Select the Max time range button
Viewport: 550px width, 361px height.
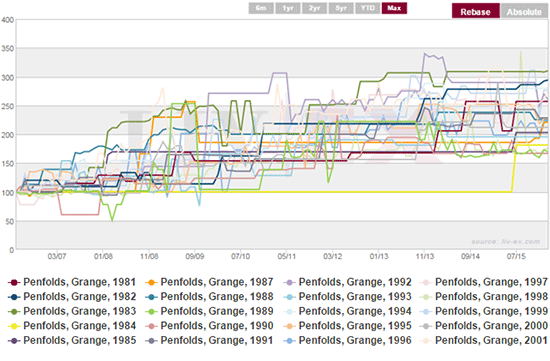pos(395,8)
